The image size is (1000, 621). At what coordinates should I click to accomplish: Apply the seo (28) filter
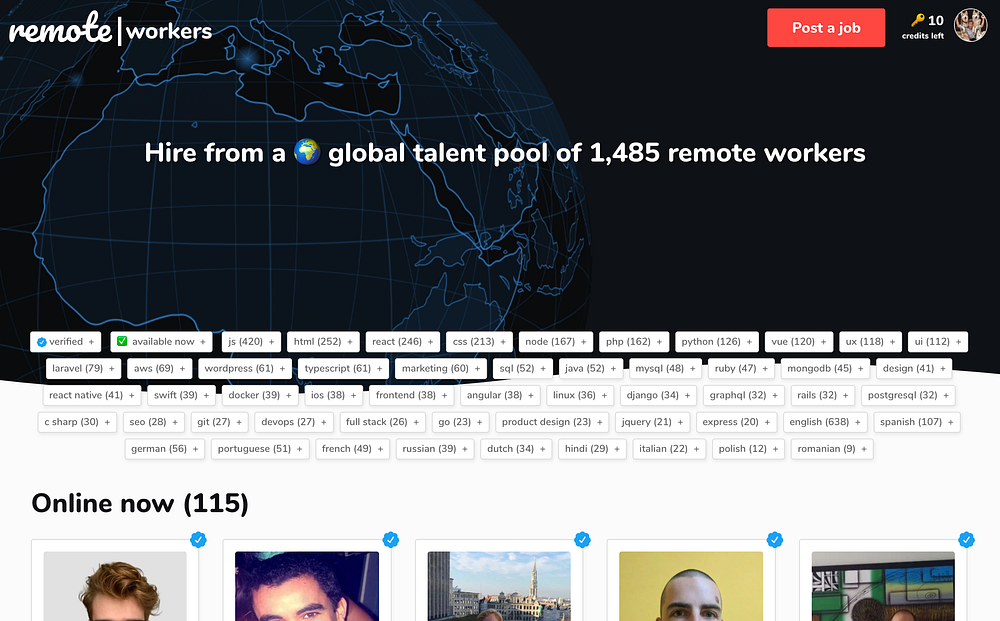[154, 422]
